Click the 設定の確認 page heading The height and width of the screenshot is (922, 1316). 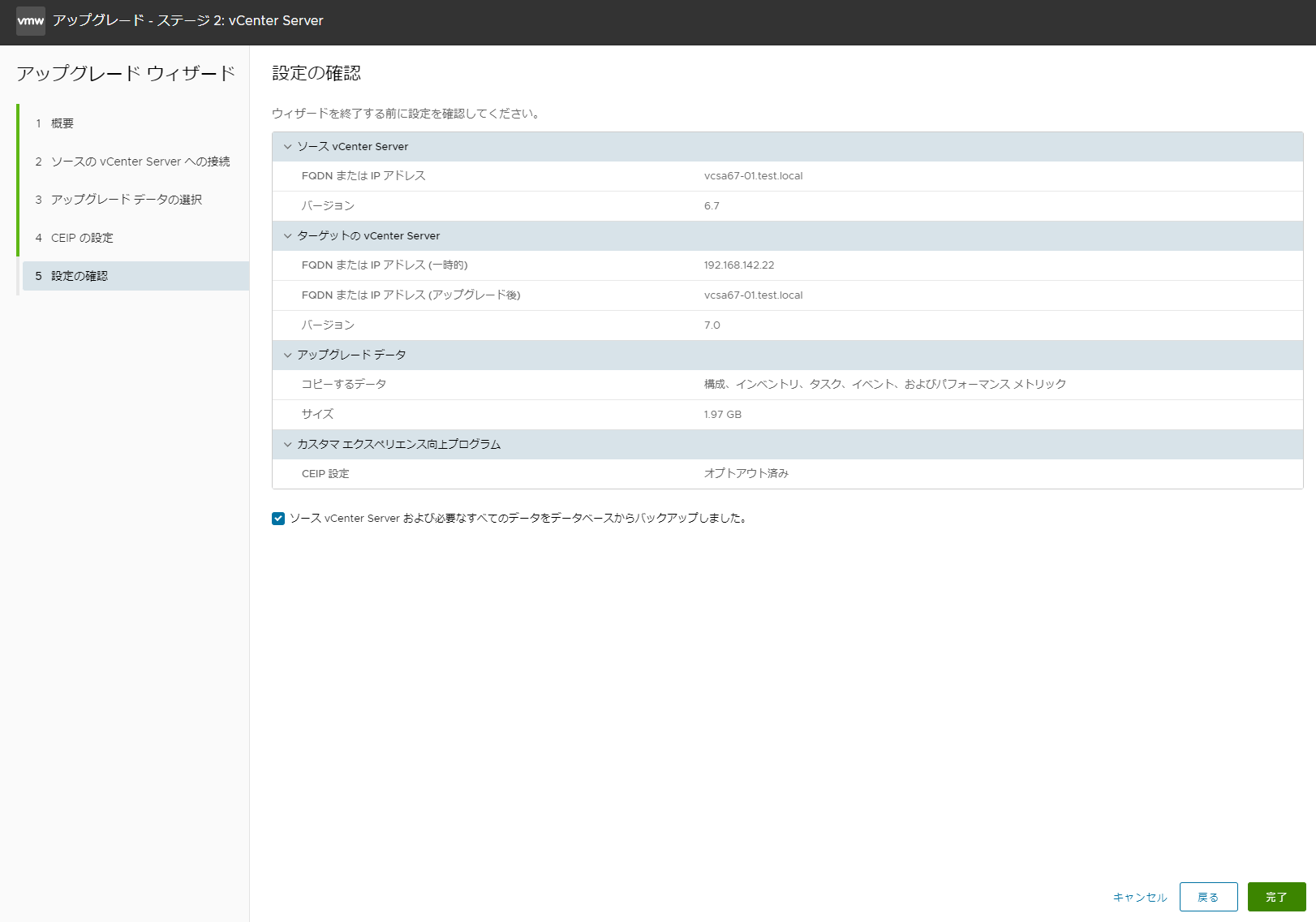(x=316, y=73)
